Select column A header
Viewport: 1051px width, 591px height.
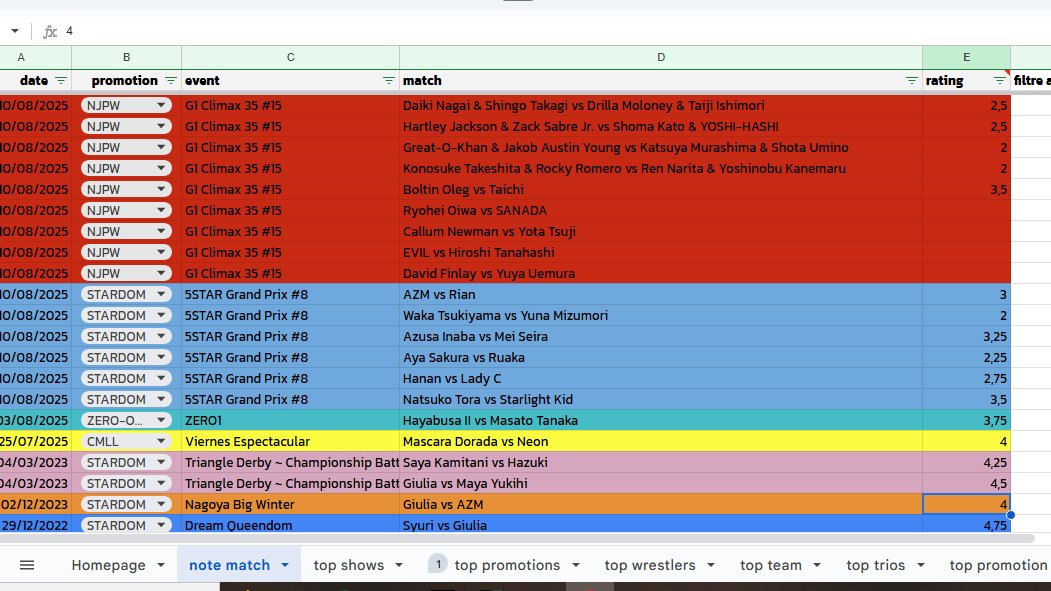[x=35, y=57]
